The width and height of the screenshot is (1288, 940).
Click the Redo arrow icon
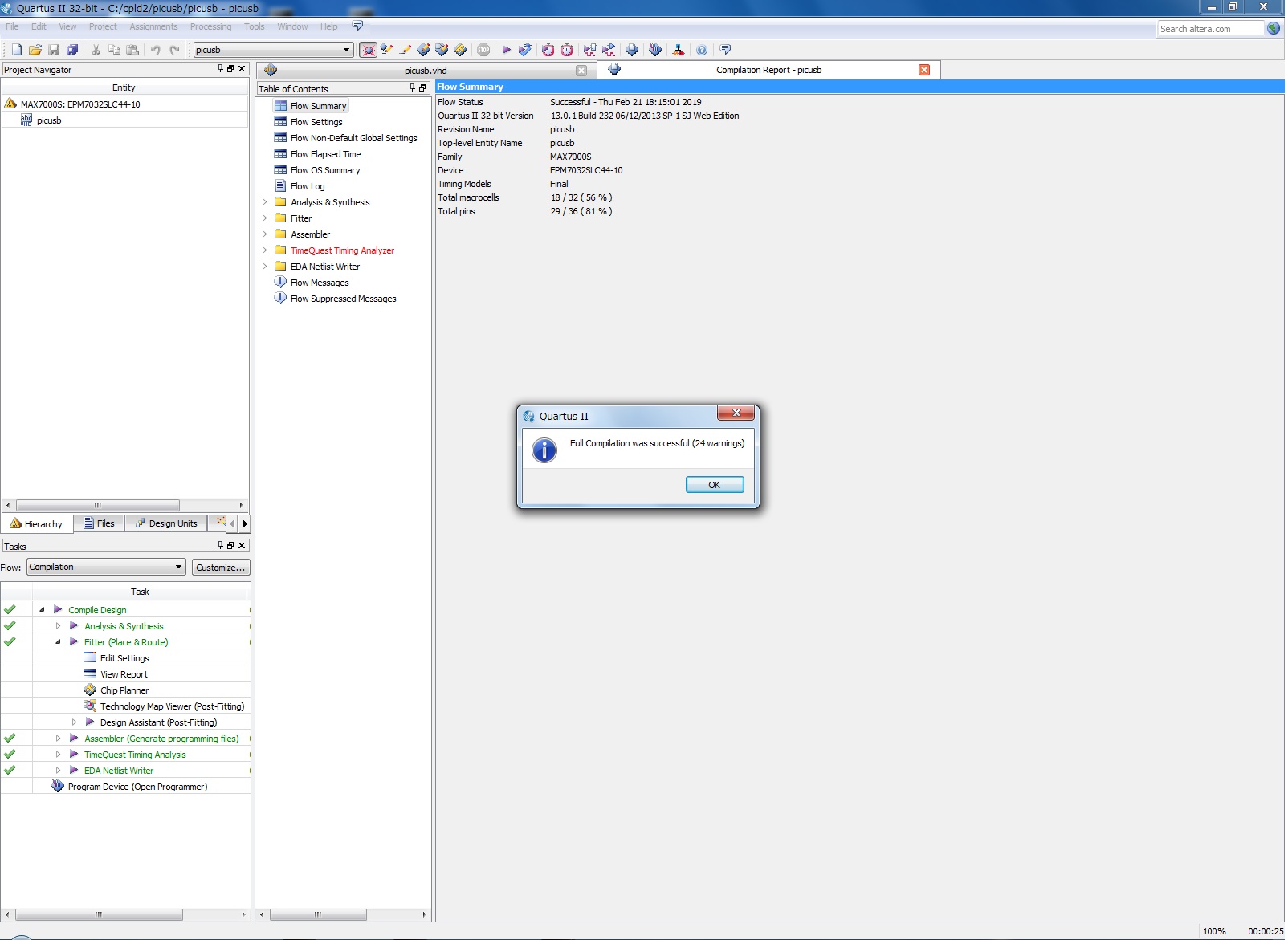coord(174,50)
